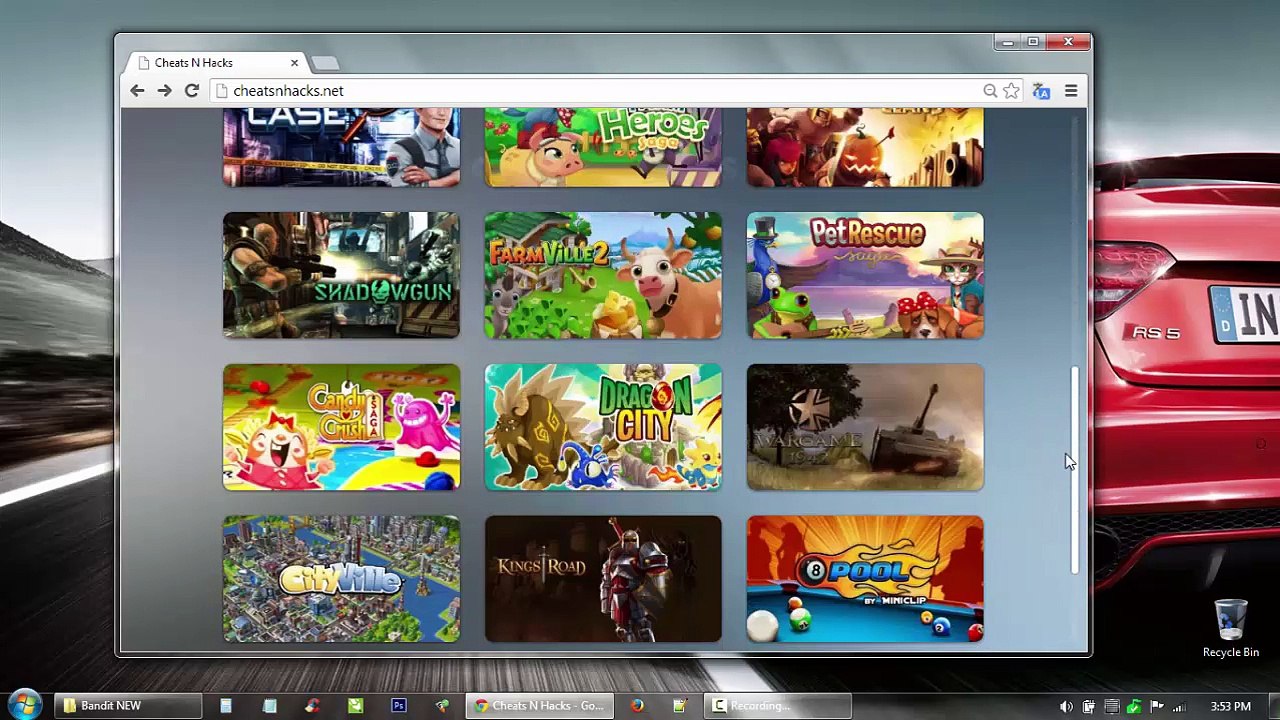Viewport: 1280px width, 720px height.
Task: Bookmark this page with the star icon
Action: (x=1011, y=91)
